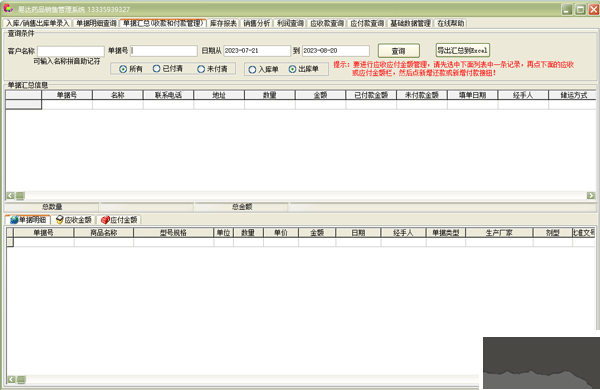Click right arrow of upper grid scrollbar

pyautogui.click(x=591, y=196)
